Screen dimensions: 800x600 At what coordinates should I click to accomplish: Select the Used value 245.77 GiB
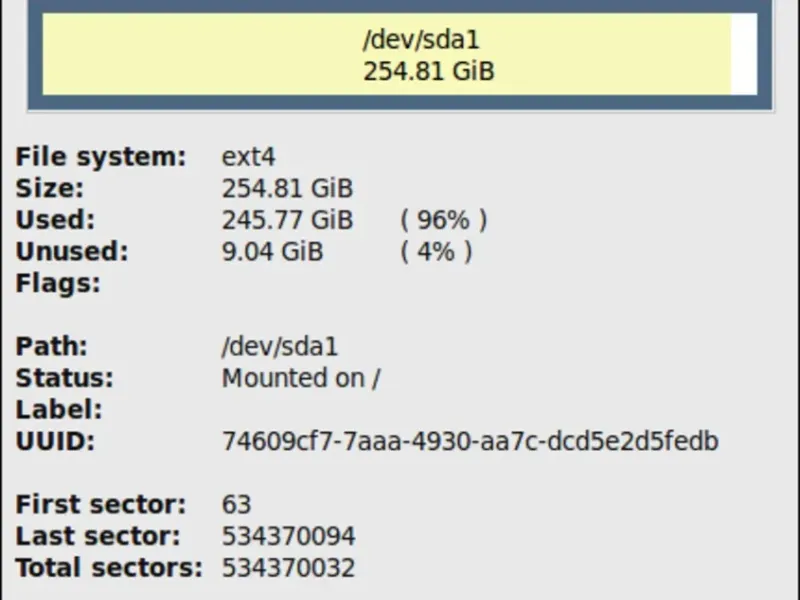(287, 220)
